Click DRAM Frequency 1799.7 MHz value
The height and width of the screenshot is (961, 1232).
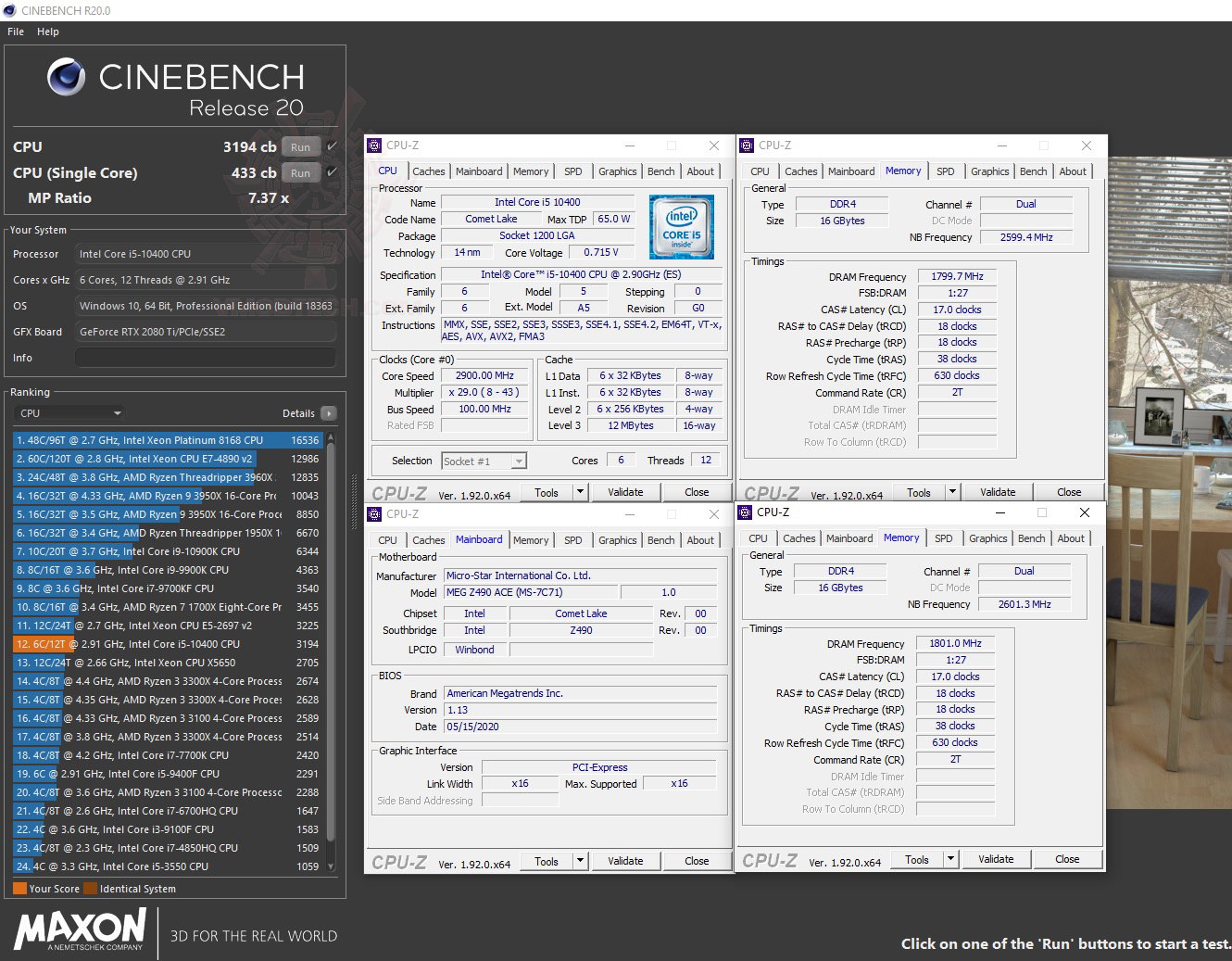[x=957, y=276]
